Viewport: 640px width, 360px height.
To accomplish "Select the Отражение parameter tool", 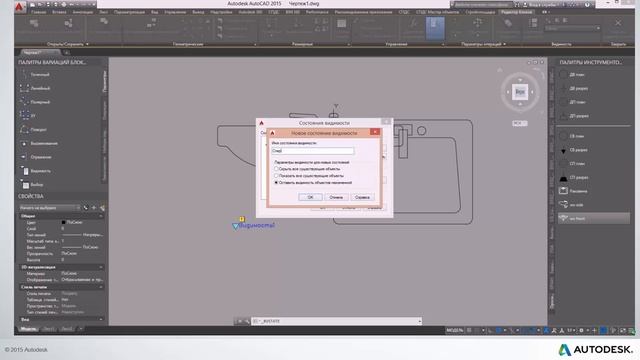I will pyautogui.click(x=36, y=157).
